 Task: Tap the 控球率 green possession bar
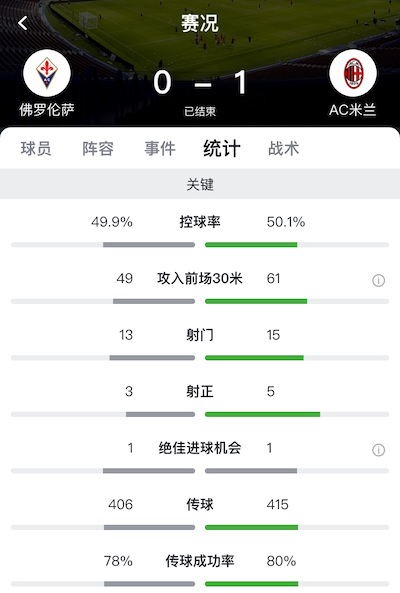[x=251, y=245]
